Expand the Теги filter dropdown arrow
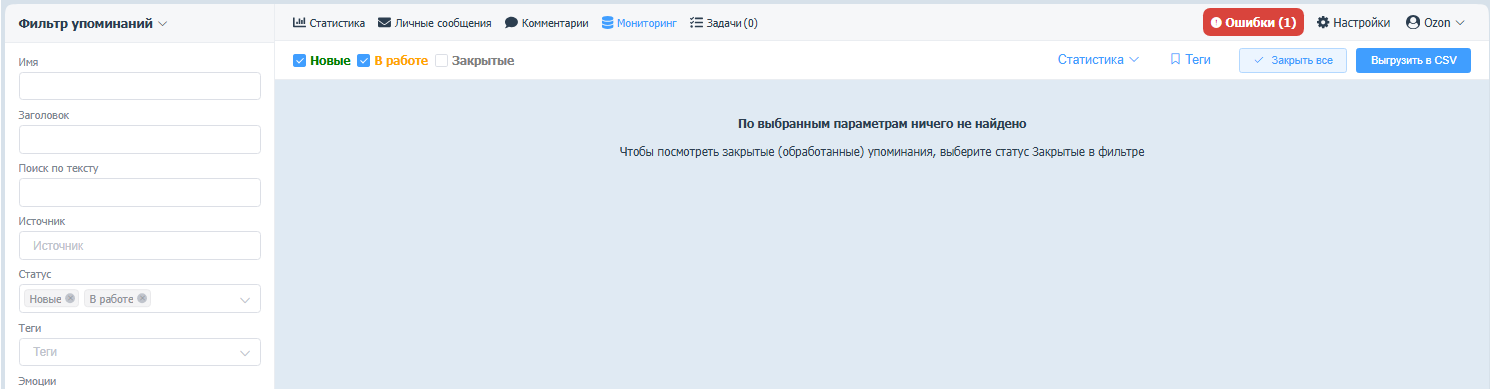The width and height of the screenshot is (1490, 389). point(245,352)
